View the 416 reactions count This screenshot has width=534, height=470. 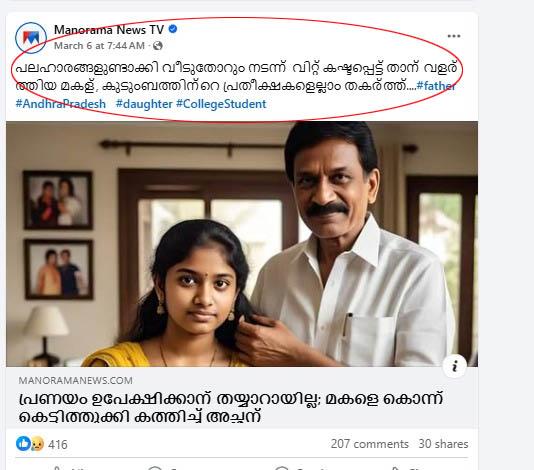point(58,444)
